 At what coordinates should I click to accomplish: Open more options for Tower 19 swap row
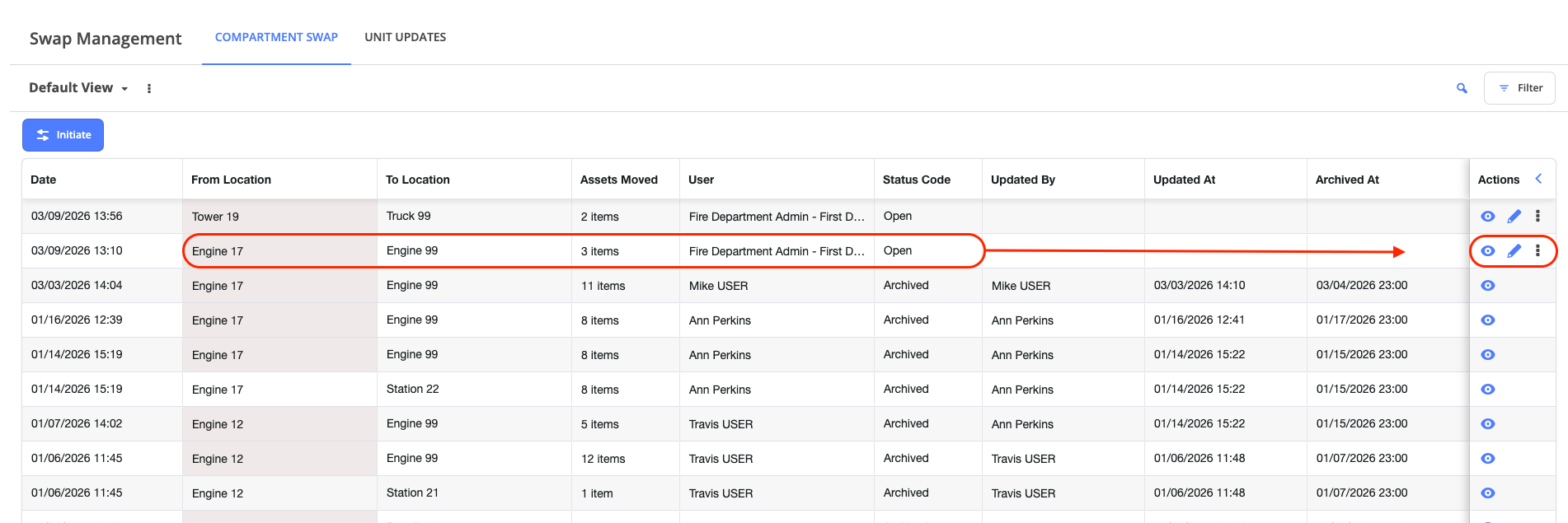pos(1537,216)
